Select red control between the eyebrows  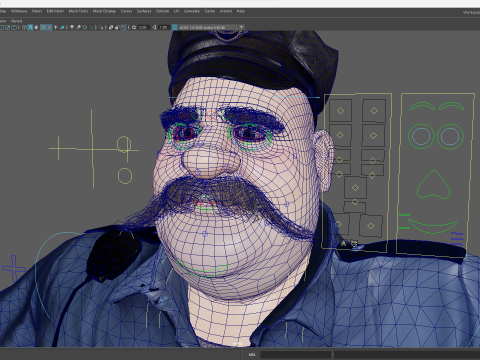pyautogui.click(x=211, y=115)
